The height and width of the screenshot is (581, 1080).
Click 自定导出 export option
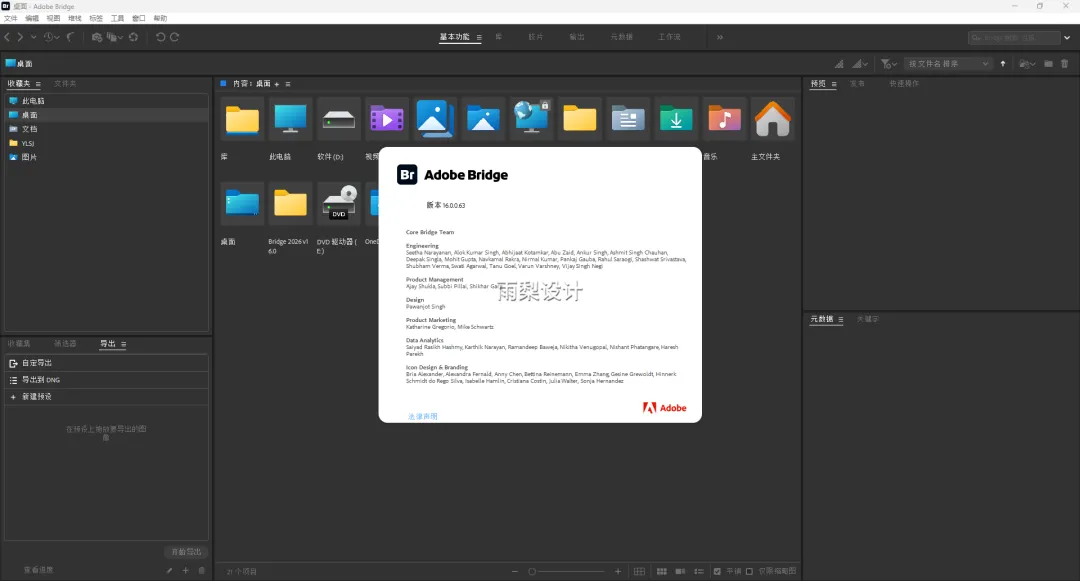[x=107, y=363]
